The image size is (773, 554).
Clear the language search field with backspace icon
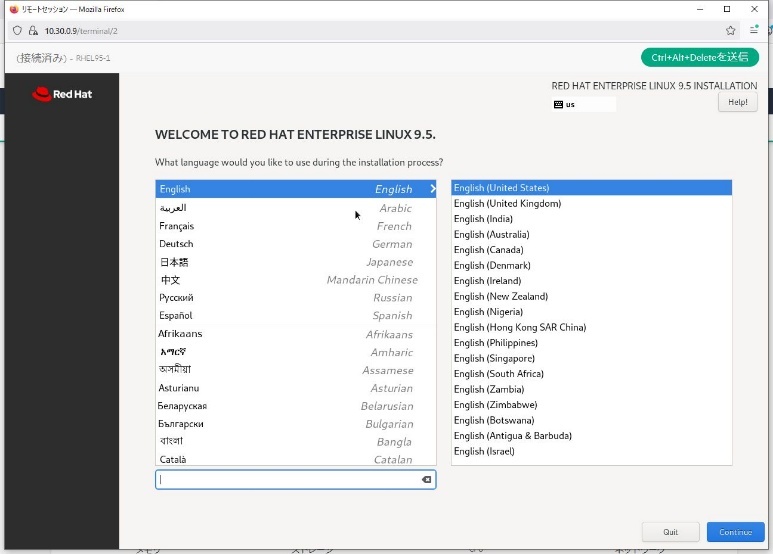(426, 480)
